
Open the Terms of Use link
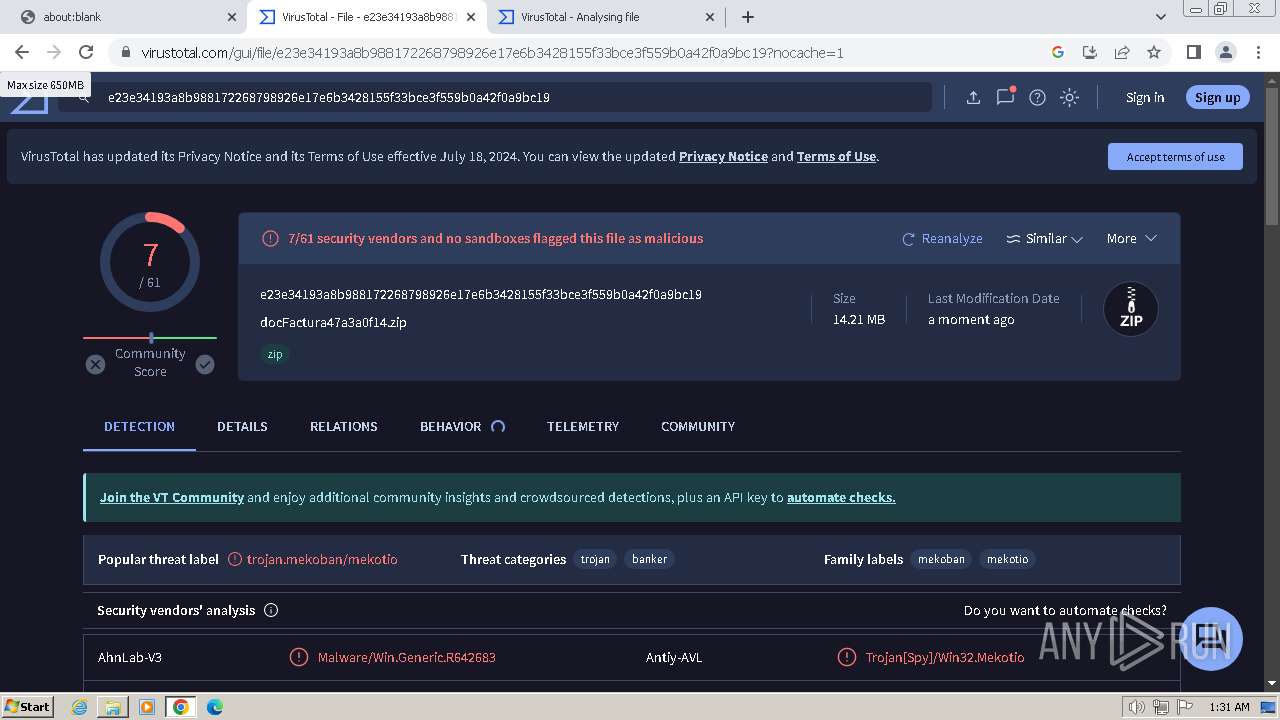(x=836, y=156)
